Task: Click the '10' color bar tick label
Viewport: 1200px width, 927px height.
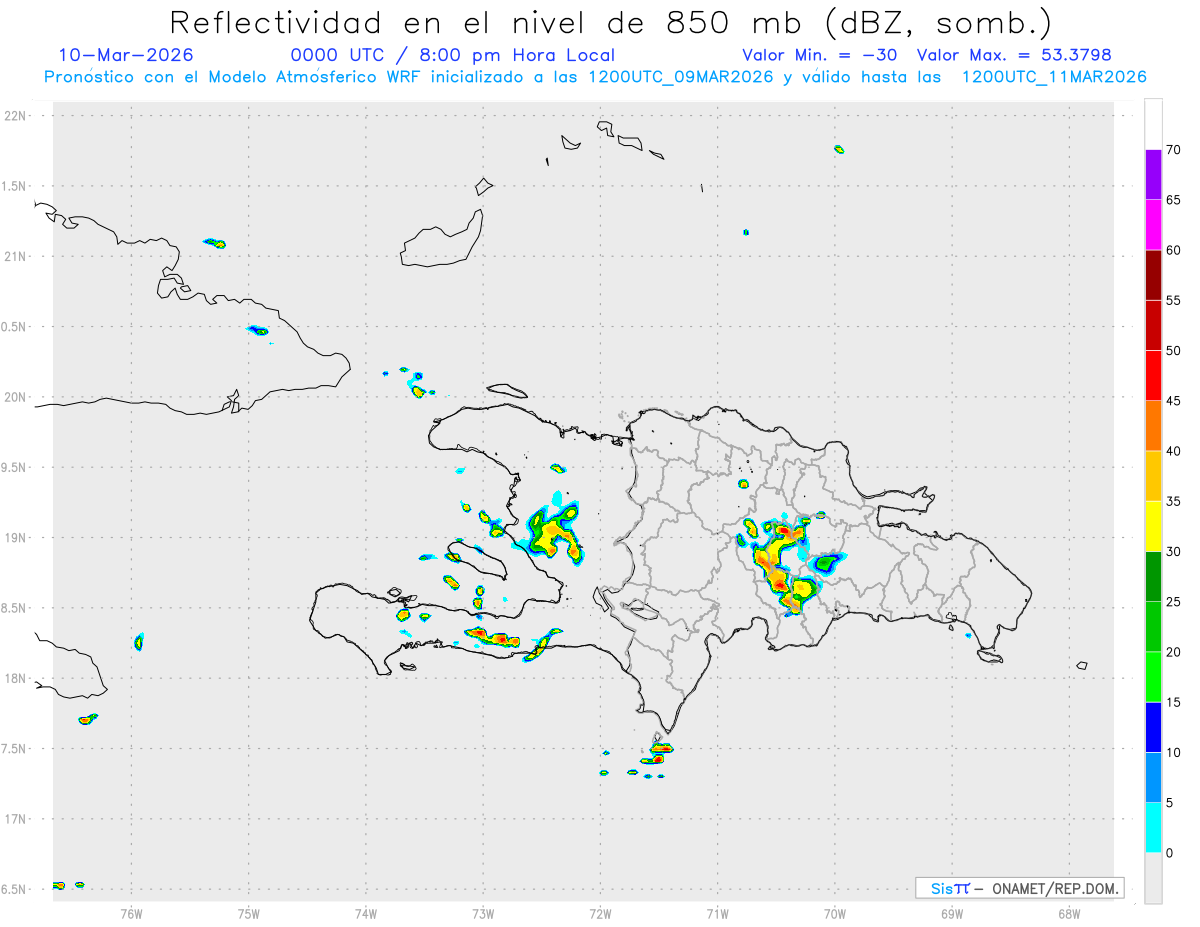Action: pos(1173,752)
